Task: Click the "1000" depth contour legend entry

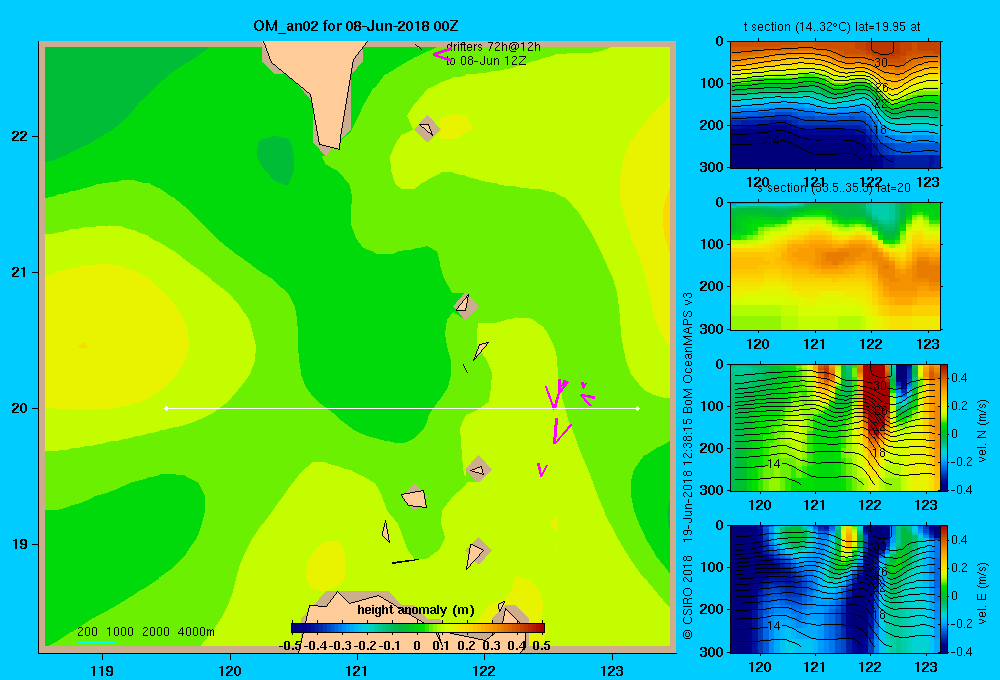Action: click(x=120, y=632)
